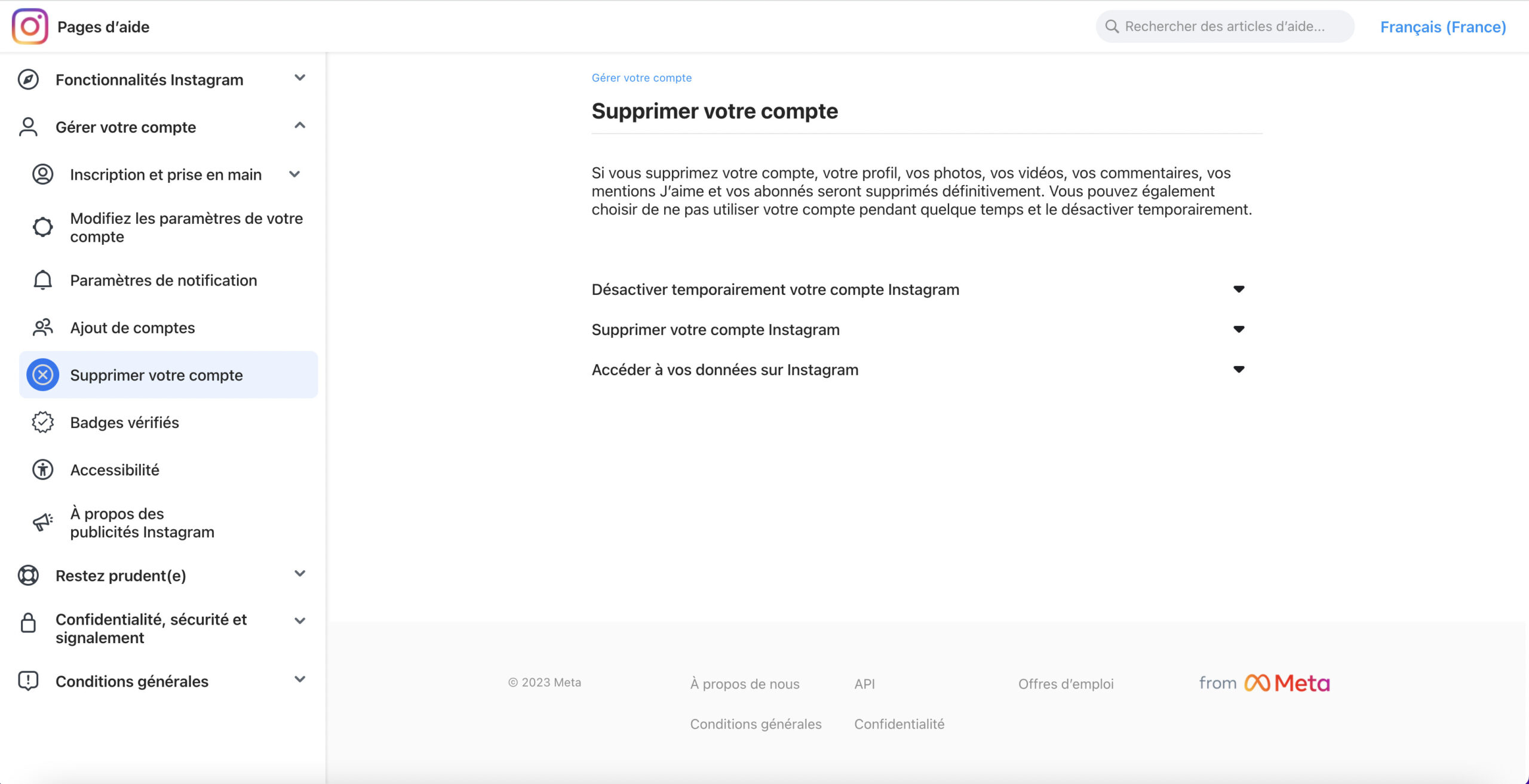Expand arrow for Accéder à vos données
1529x784 pixels.
click(x=1239, y=369)
